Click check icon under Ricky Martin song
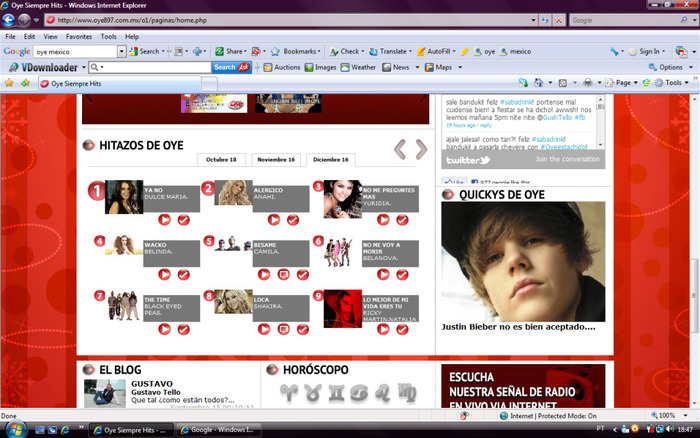The width and height of the screenshot is (700, 438). tap(402, 330)
